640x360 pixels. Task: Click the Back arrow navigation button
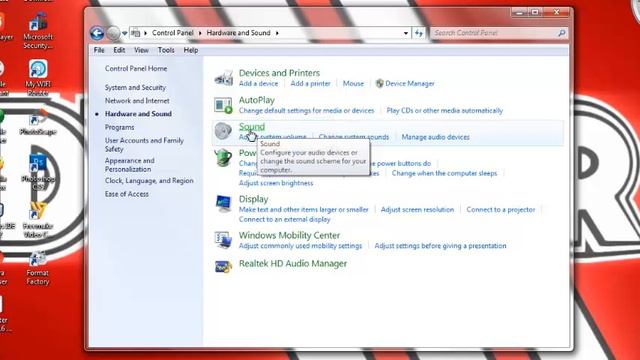[97, 33]
